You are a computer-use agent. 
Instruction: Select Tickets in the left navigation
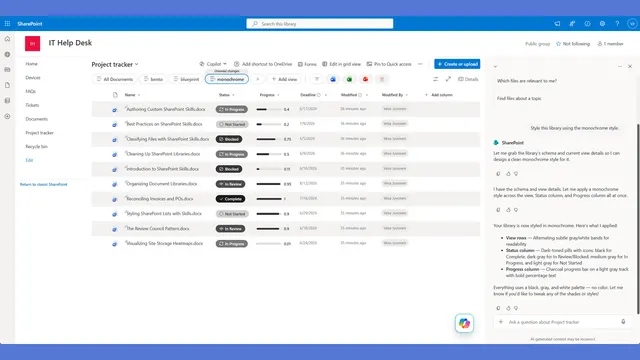32,105
